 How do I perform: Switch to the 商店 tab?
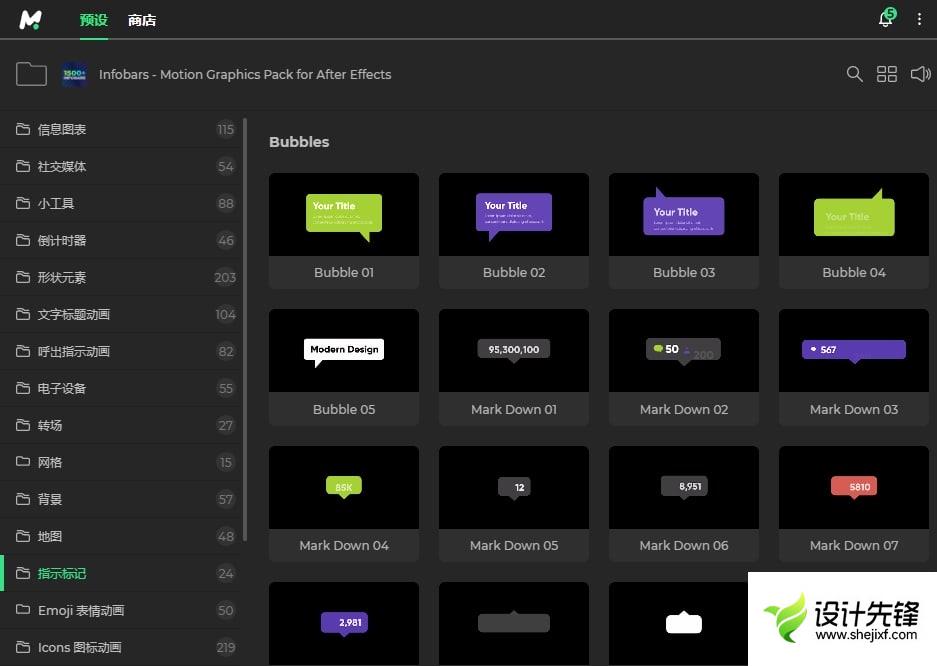pos(142,20)
